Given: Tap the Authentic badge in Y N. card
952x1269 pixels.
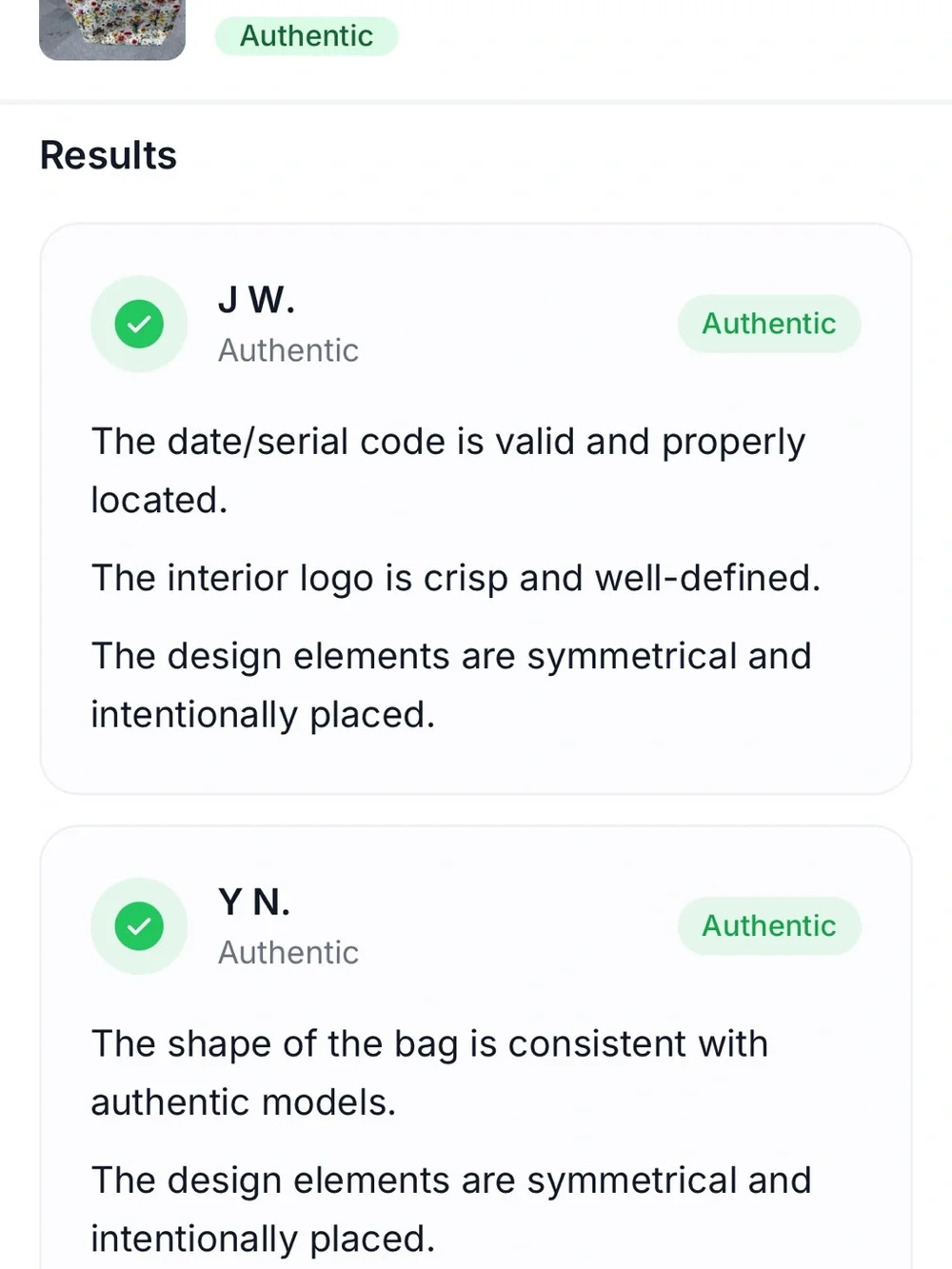Looking at the screenshot, I should click(x=769, y=925).
